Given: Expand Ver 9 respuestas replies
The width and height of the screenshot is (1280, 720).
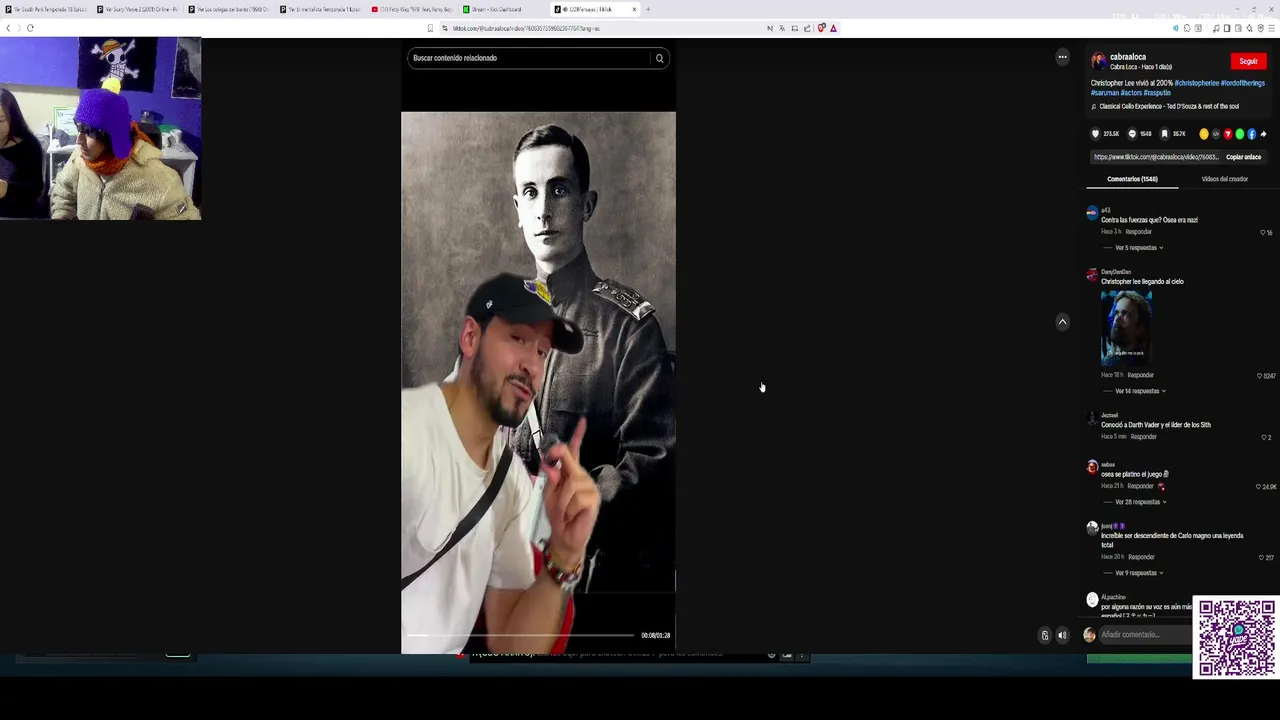Looking at the screenshot, I should [x=1138, y=573].
